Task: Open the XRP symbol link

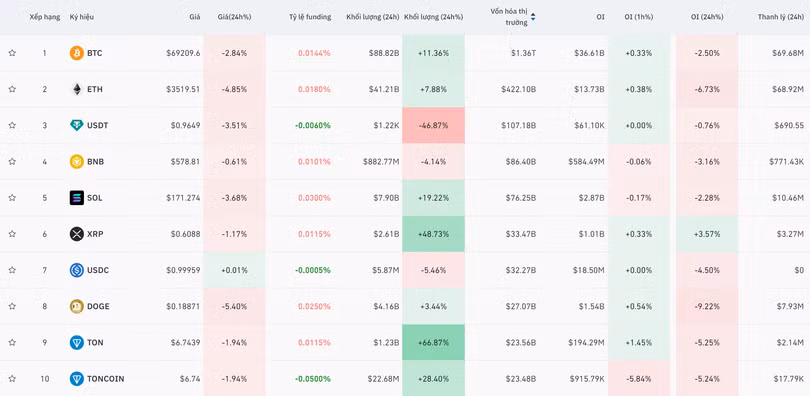Action: tap(95, 233)
